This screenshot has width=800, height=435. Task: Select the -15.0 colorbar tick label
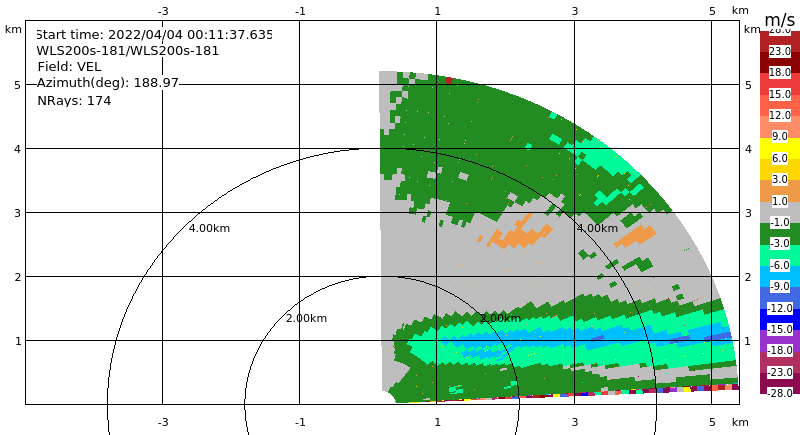tap(780, 329)
